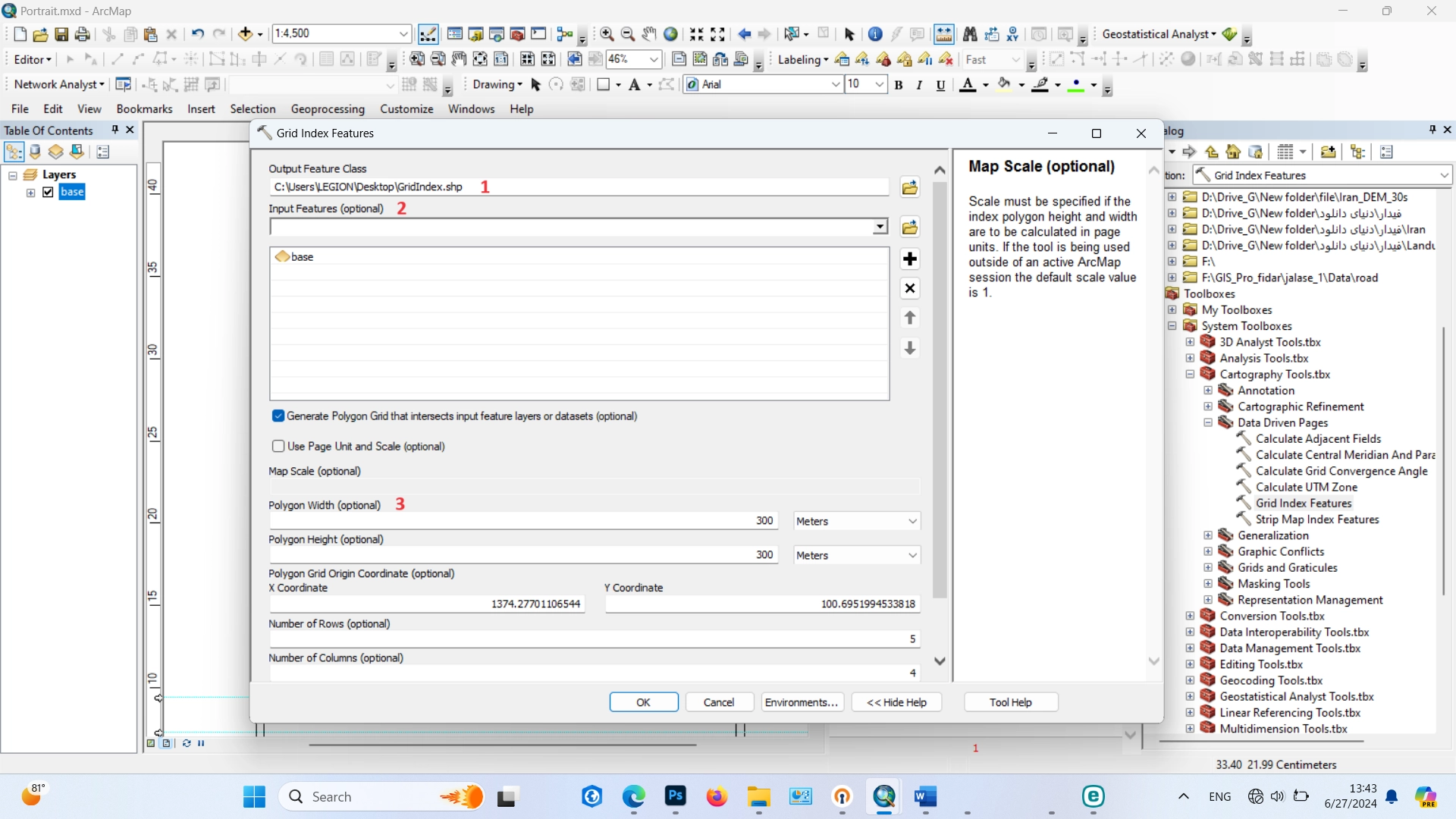Click the zoom in tool icon

click(605, 33)
